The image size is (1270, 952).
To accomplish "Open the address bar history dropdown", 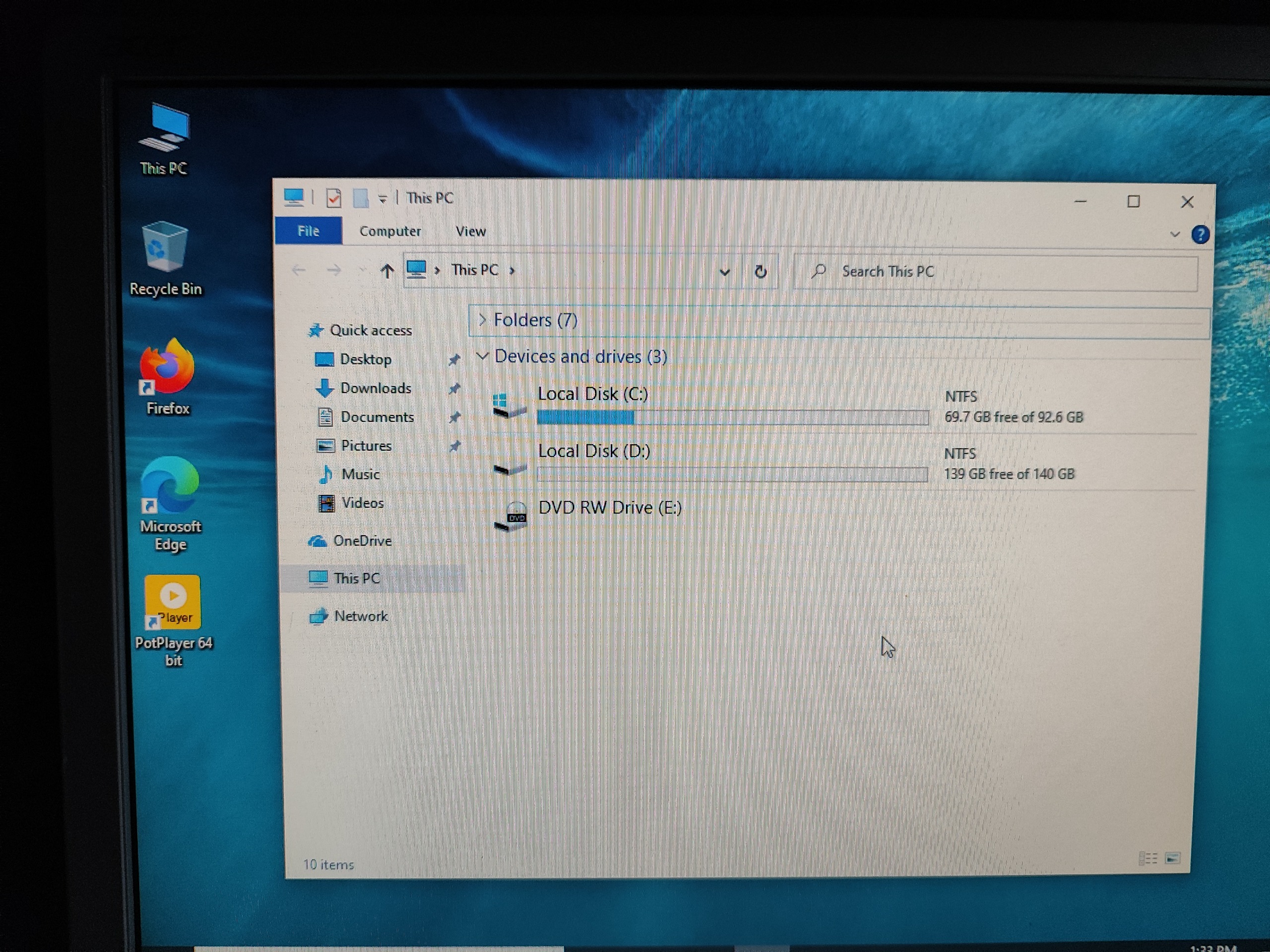I will (725, 272).
